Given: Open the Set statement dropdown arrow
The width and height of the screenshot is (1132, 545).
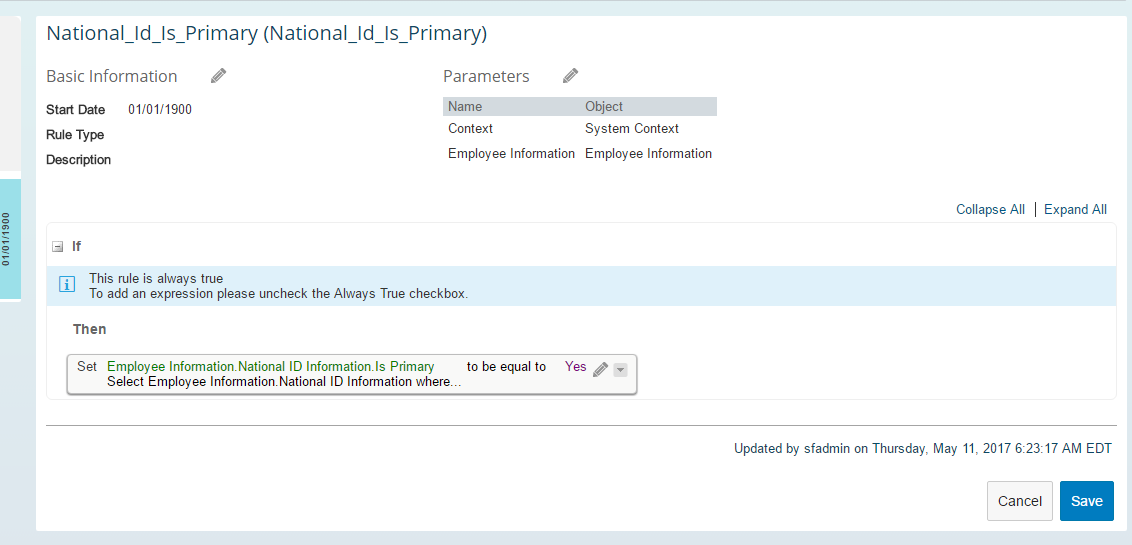Looking at the screenshot, I should click(x=620, y=370).
